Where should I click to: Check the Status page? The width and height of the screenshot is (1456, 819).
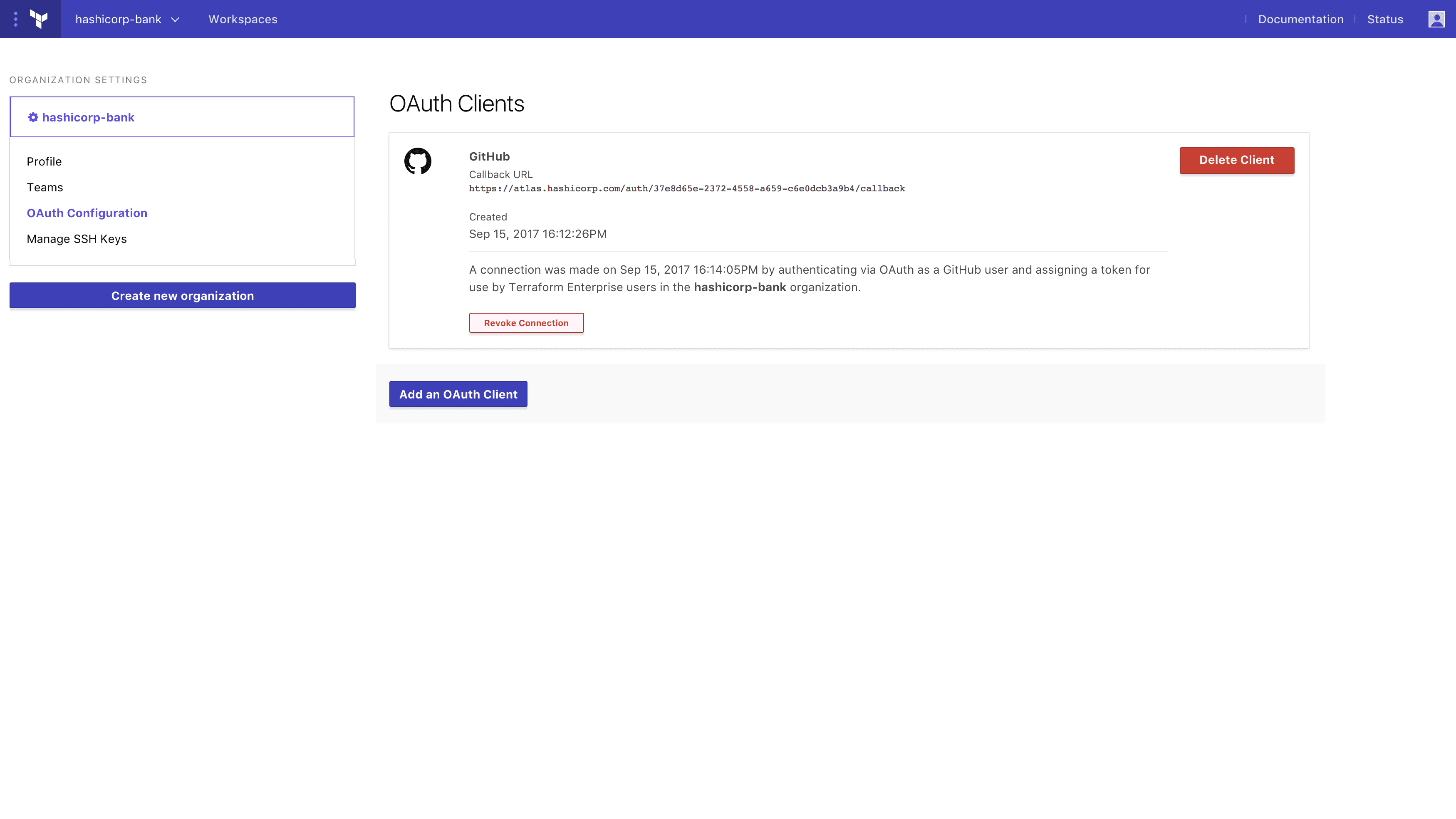point(1385,19)
